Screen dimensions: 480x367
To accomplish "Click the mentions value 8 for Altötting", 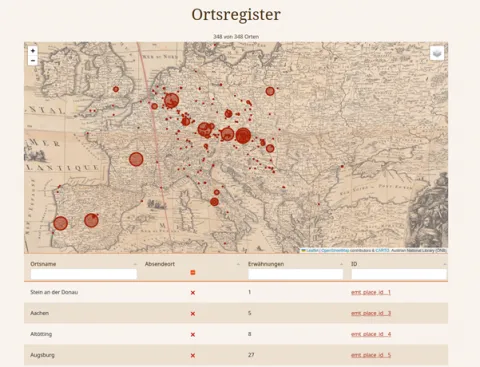I will (x=249, y=334).
